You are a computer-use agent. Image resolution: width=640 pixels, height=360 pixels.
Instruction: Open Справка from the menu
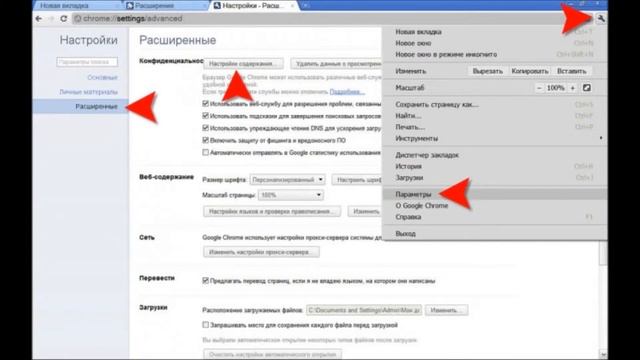coord(494,217)
